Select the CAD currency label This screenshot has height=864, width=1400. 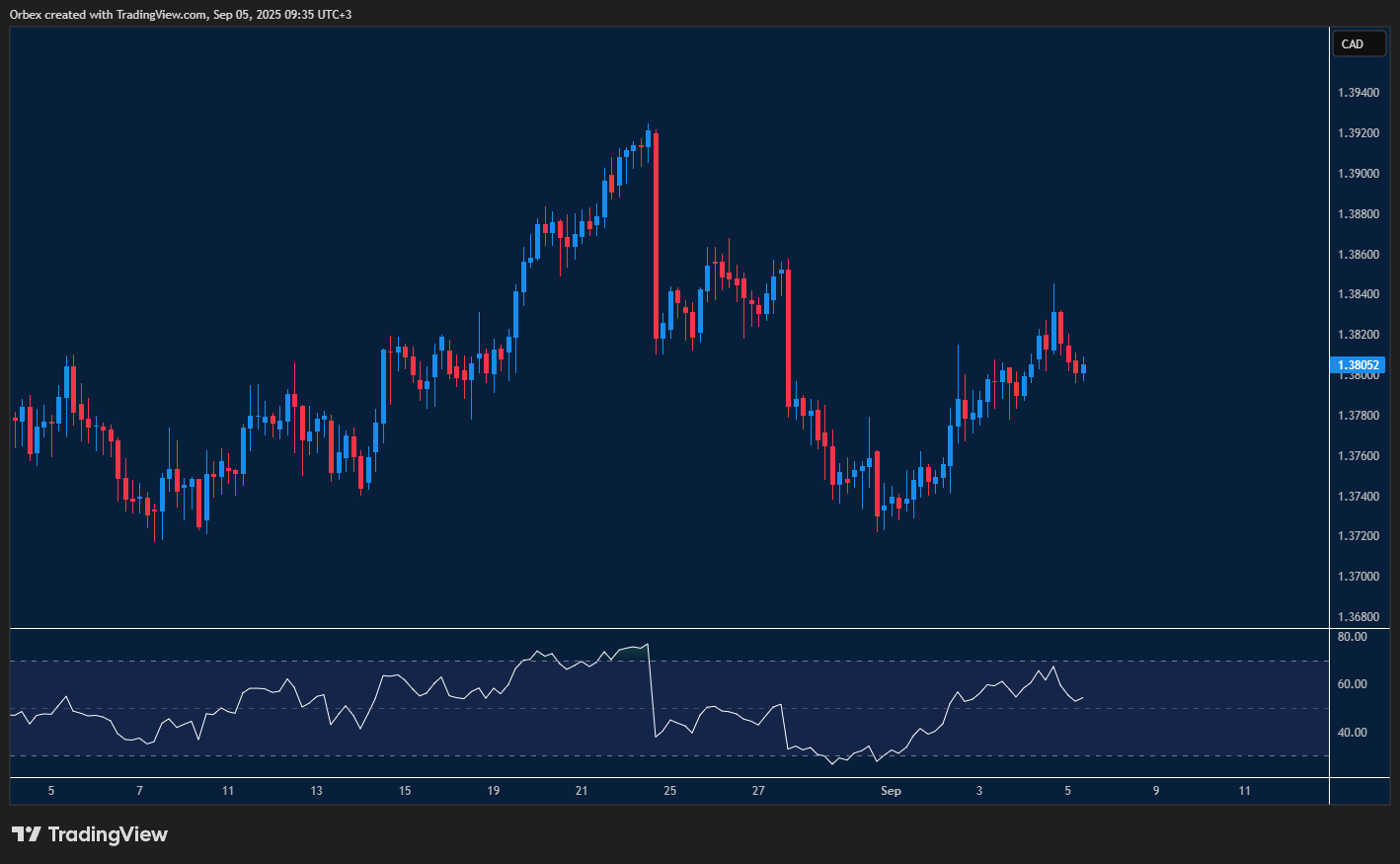1359,43
